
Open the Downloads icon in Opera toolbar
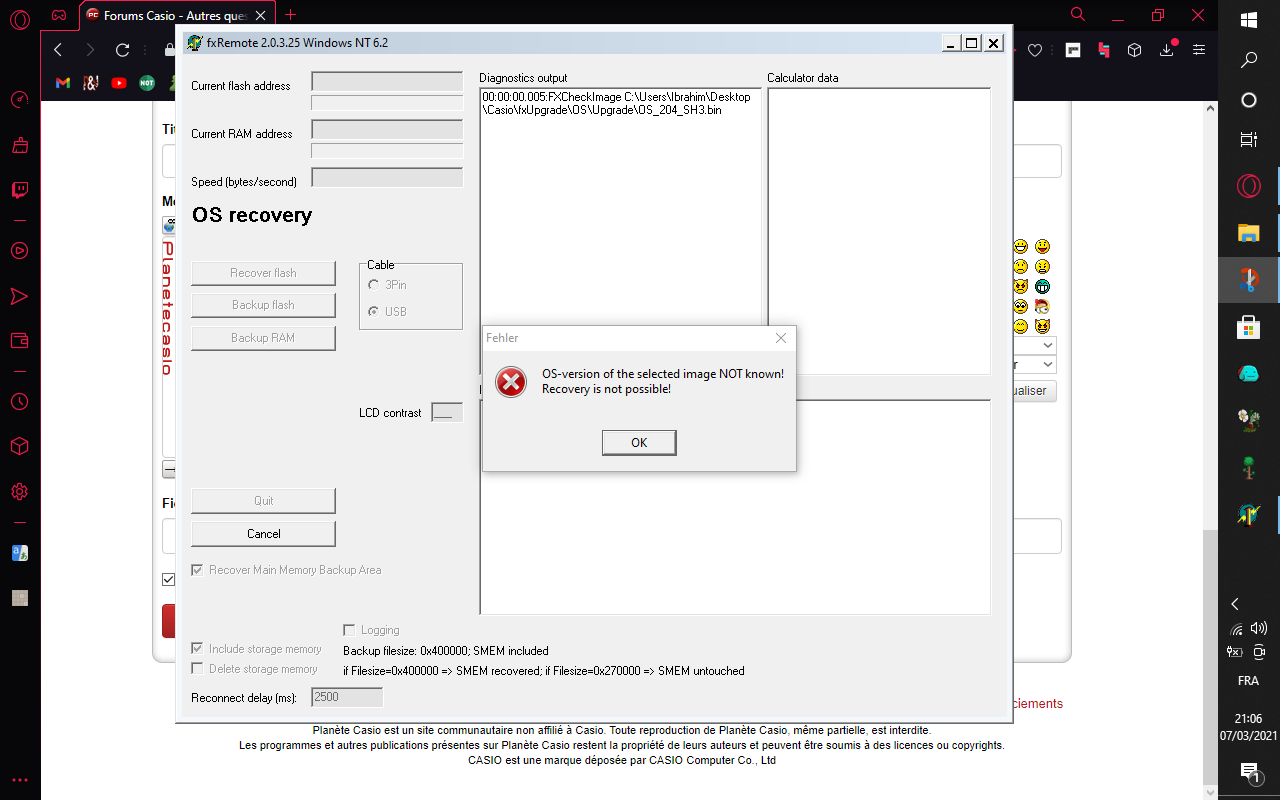(1168, 50)
